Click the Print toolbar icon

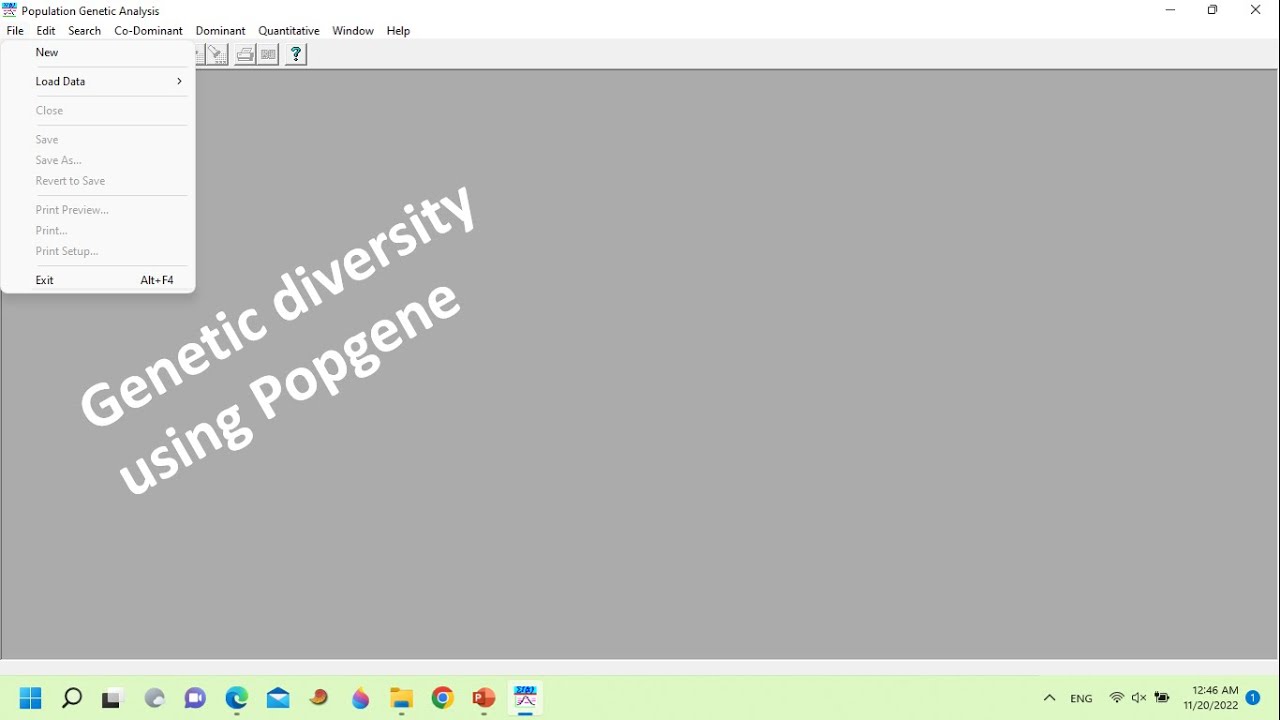(x=245, y=54)
